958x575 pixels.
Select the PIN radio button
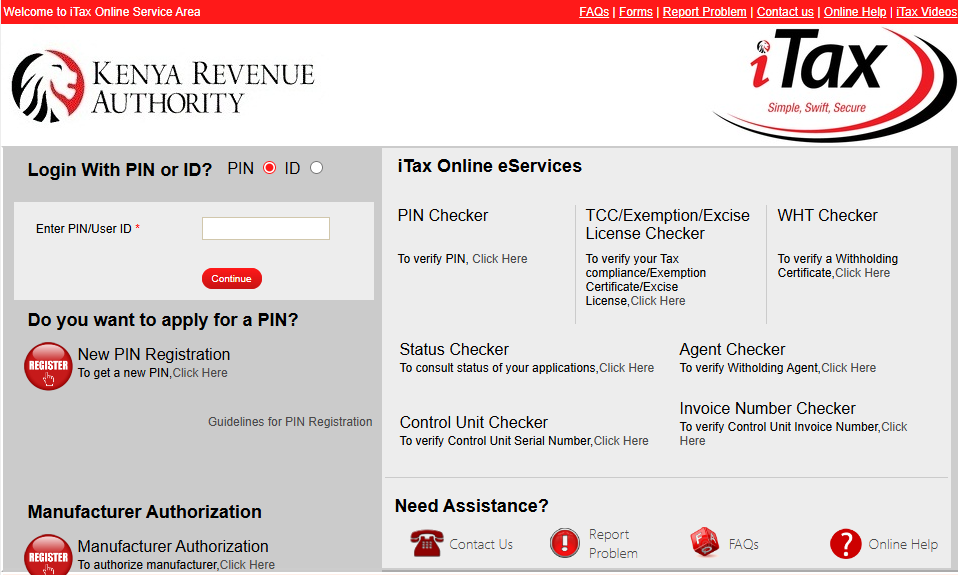click(x=269, y=168)
